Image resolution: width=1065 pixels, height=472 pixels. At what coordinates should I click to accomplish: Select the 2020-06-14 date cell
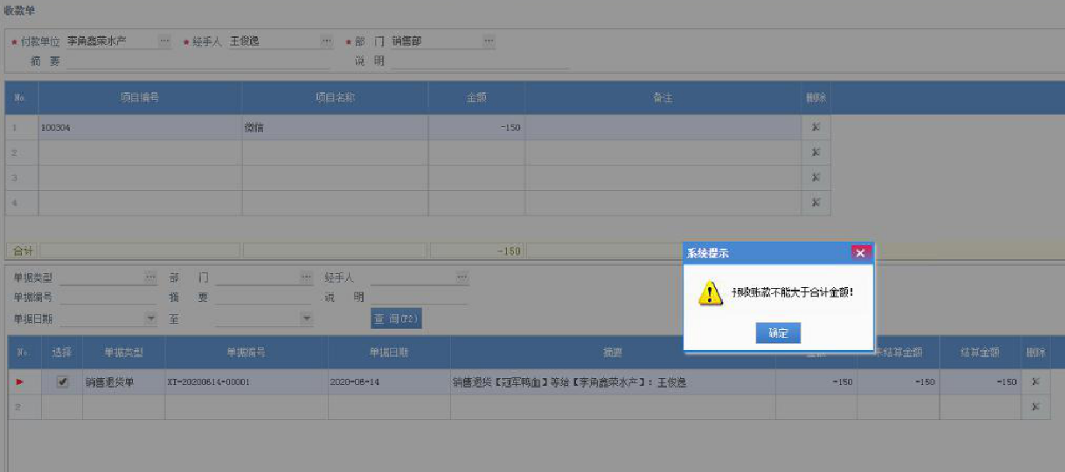click(x=389, y=382)
